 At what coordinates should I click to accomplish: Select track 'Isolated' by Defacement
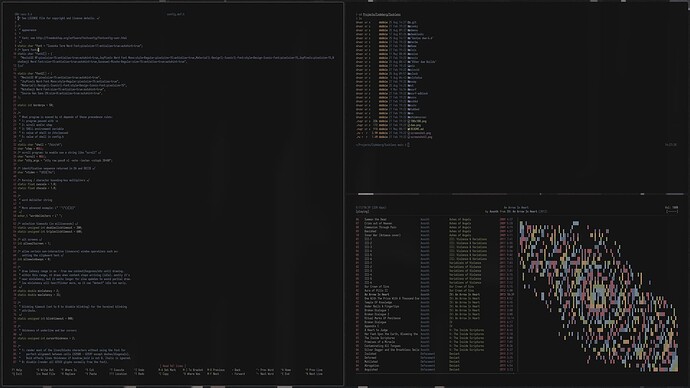[371, 354]
